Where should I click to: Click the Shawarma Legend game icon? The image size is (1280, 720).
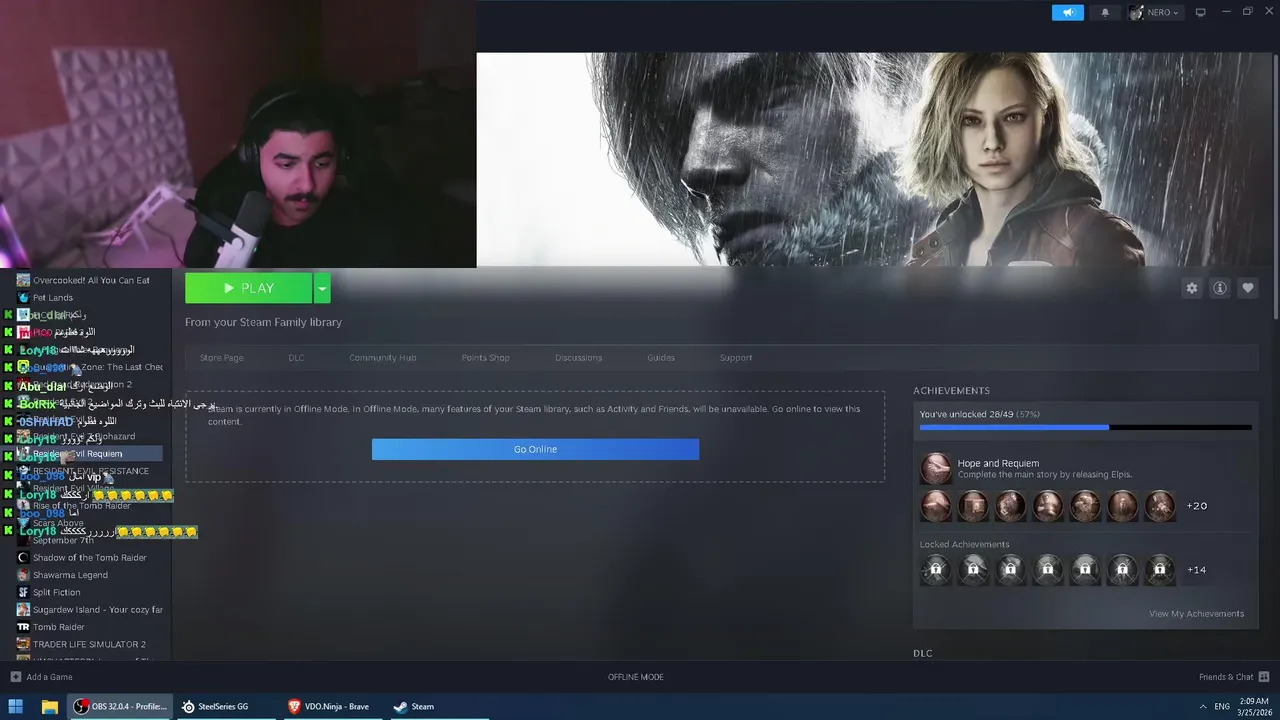(23, 575)
